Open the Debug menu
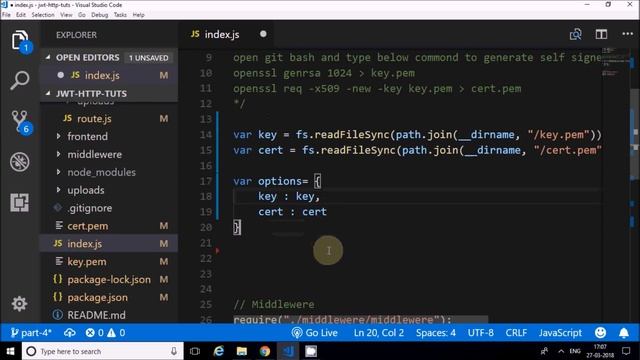 [100, 15]
